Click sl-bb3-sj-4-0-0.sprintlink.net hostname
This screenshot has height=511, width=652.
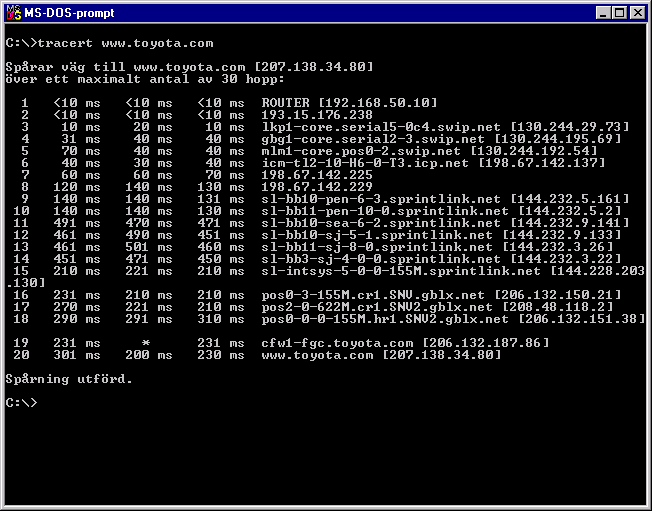[381, 259]
